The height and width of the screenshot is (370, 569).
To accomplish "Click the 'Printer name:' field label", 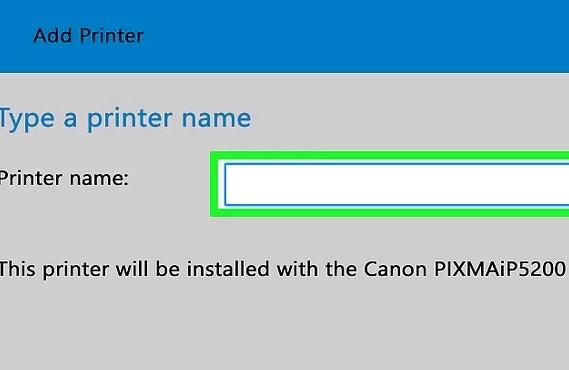I will (64, 178).
